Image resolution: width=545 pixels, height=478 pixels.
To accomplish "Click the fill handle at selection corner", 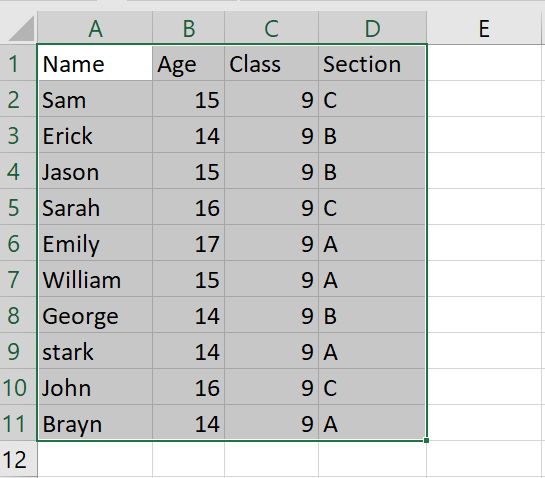I will [x=426, y=440].
